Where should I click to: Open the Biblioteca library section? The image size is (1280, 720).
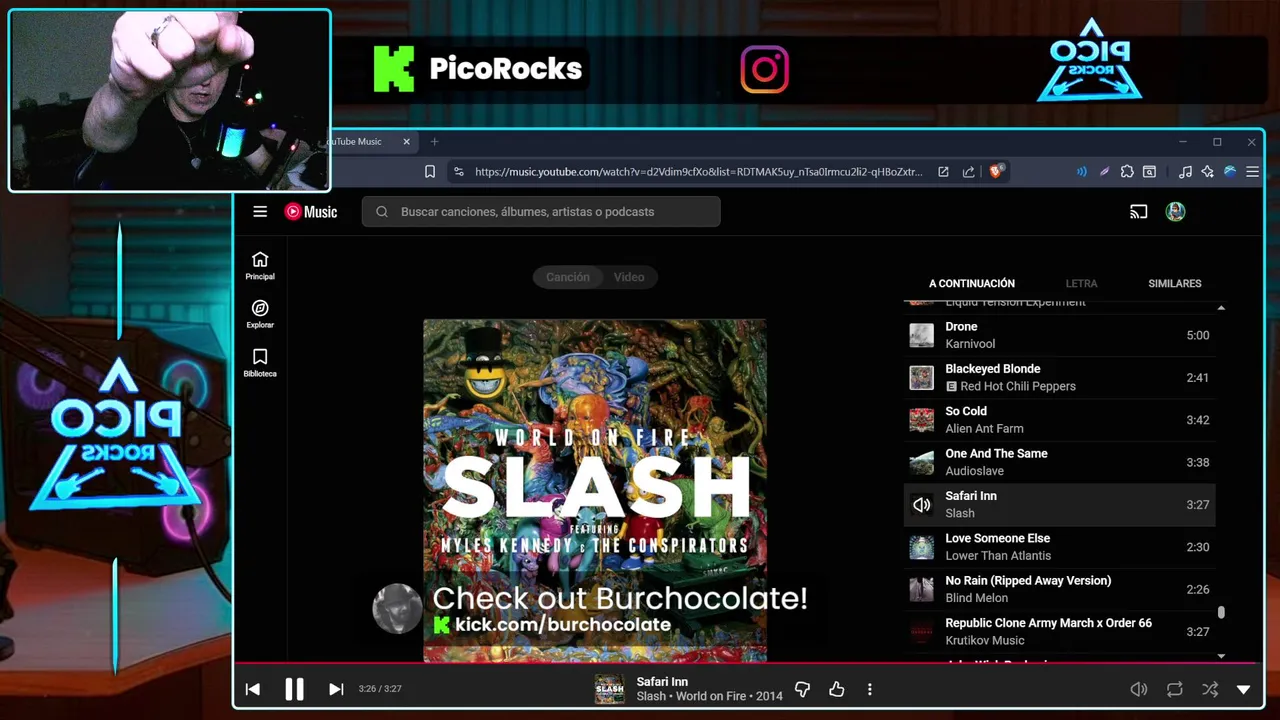(260, 363)
